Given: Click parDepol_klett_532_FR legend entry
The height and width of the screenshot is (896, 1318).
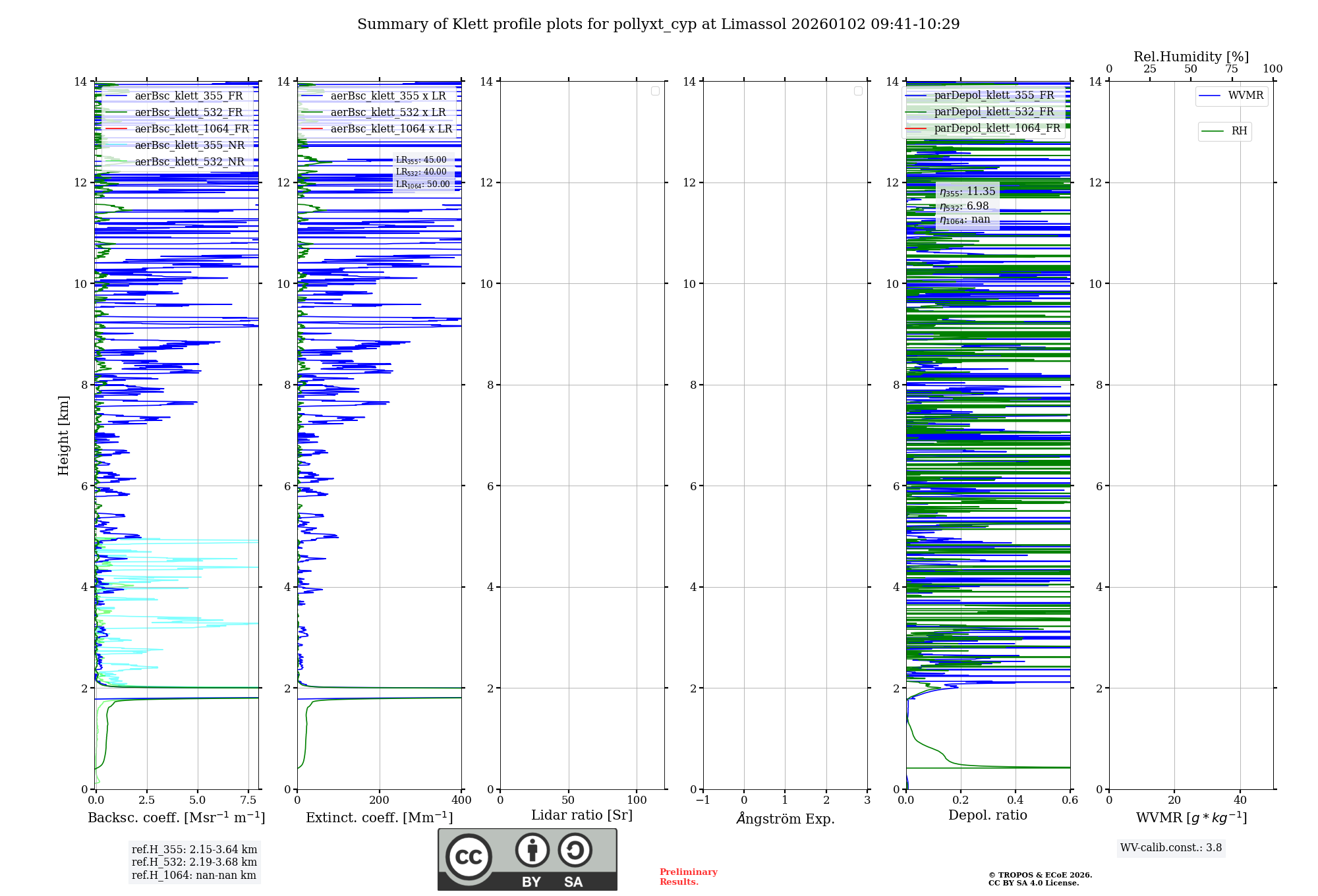Looking at the screenshot, I should [994, 112].
